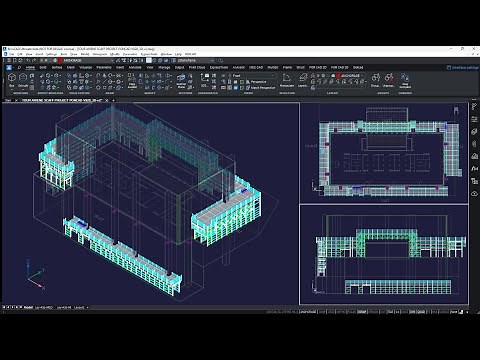Open the Help menu

(x=178, y=54)
